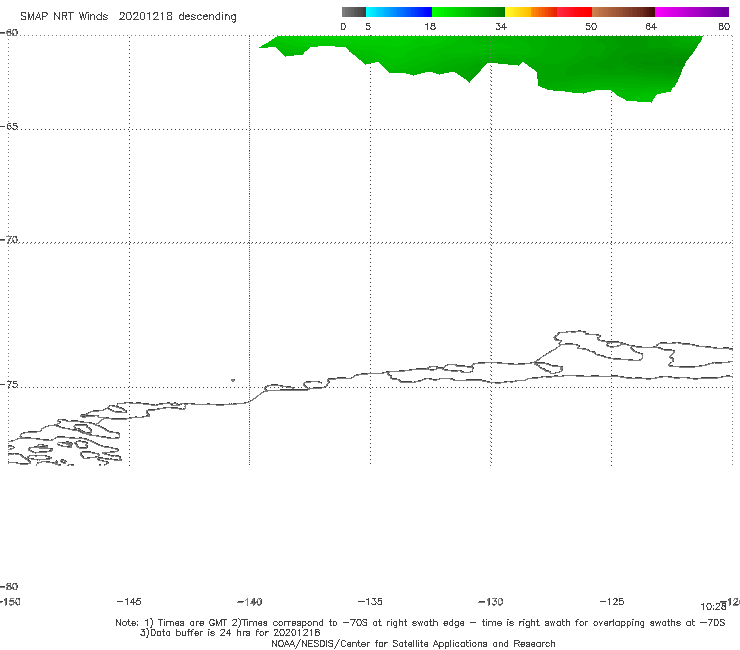This screenshot has width=740, height=650.
Task: Click the red segment of the color bar
Action: pyautogui.click(x=575, y=12)
